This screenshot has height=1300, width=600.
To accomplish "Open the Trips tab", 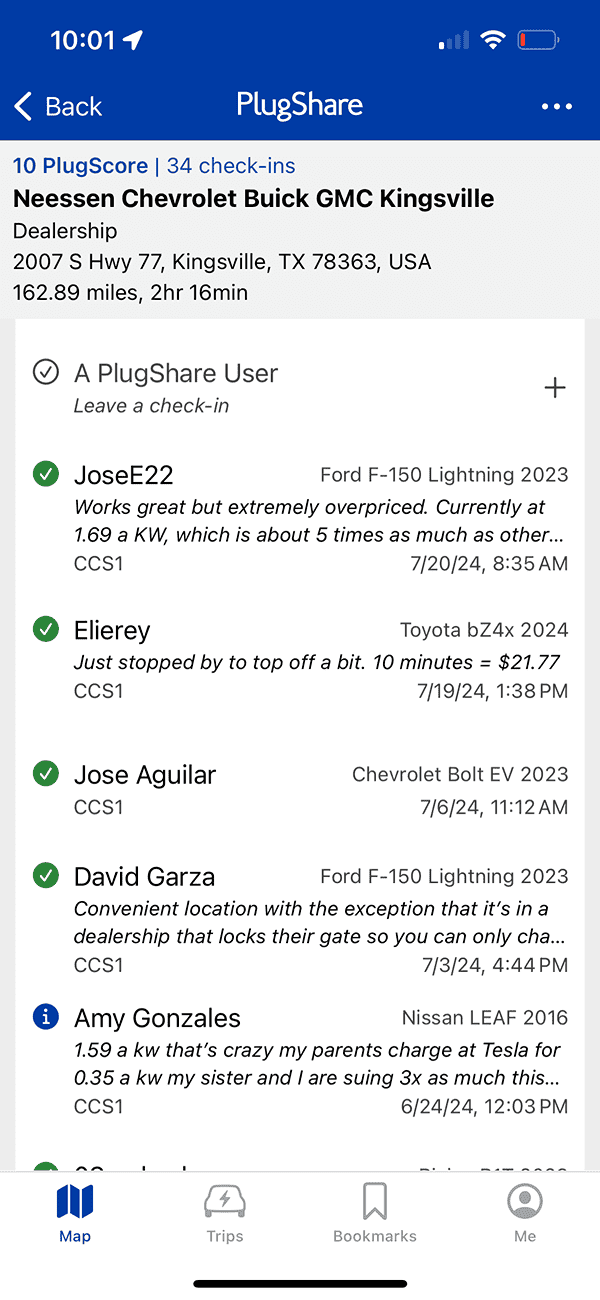I will [225, 1213].
